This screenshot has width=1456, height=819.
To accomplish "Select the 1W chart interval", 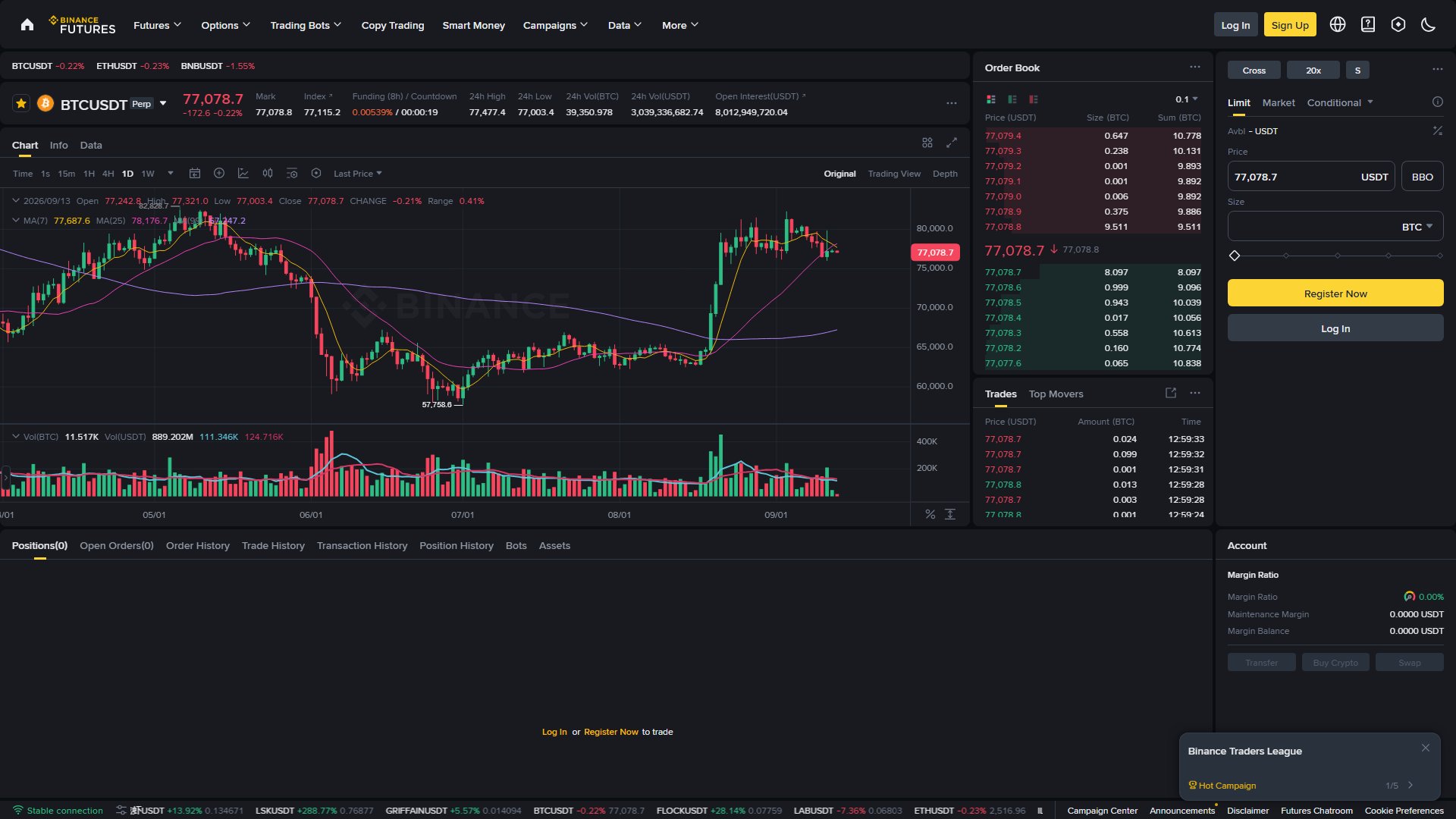I will pyautogui.click(x=148, y=174).
